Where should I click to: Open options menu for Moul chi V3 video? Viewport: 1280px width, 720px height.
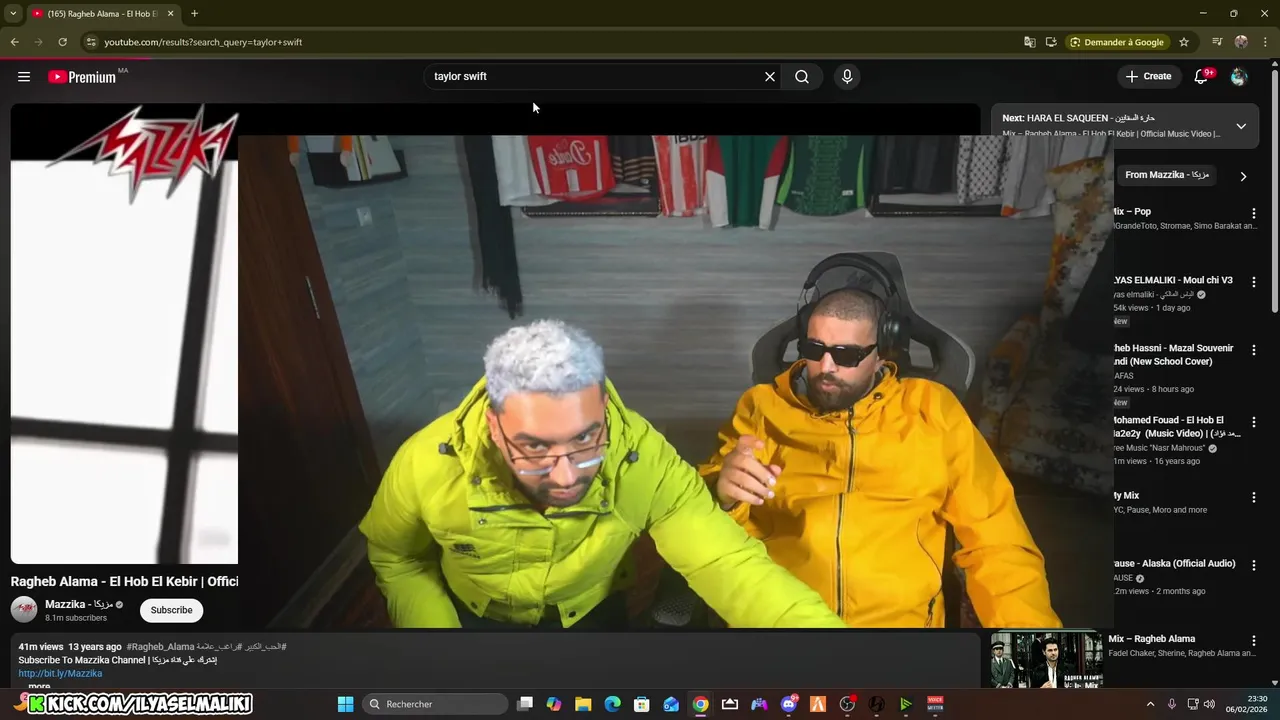point(1254,282)
